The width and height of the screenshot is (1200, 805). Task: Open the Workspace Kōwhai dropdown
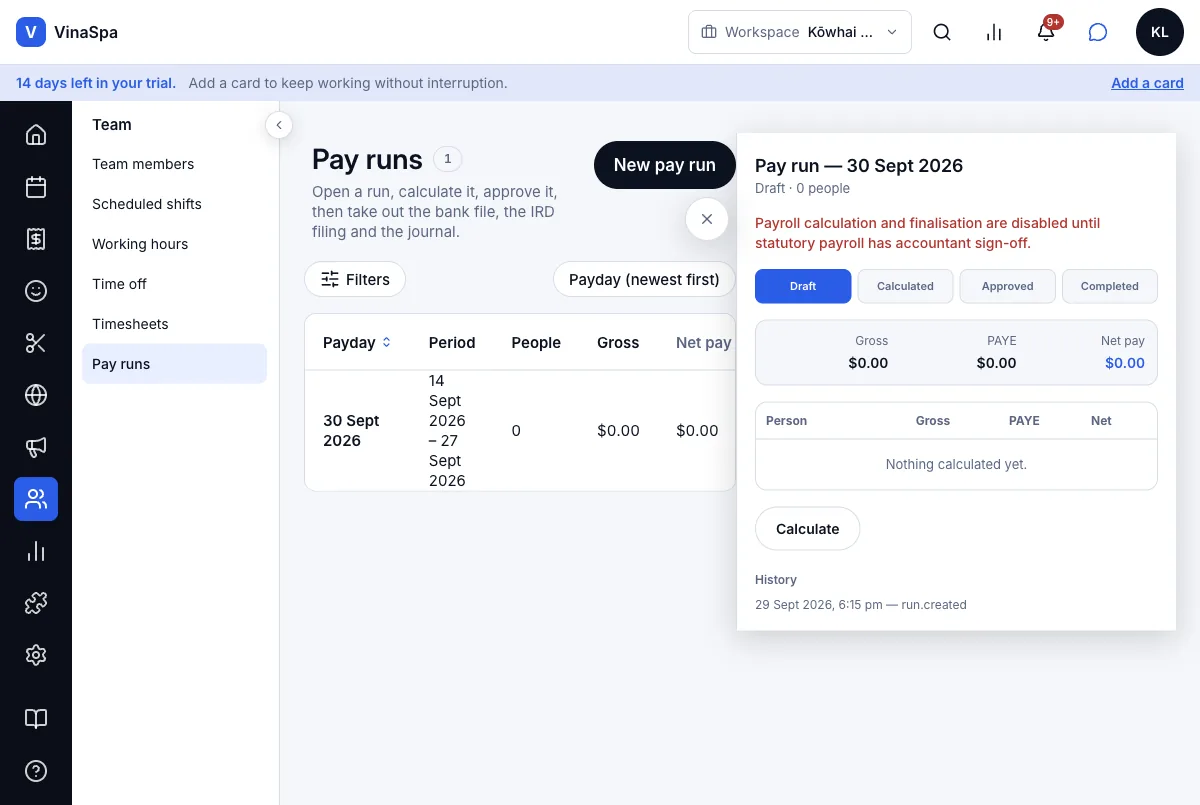[800, 32]
